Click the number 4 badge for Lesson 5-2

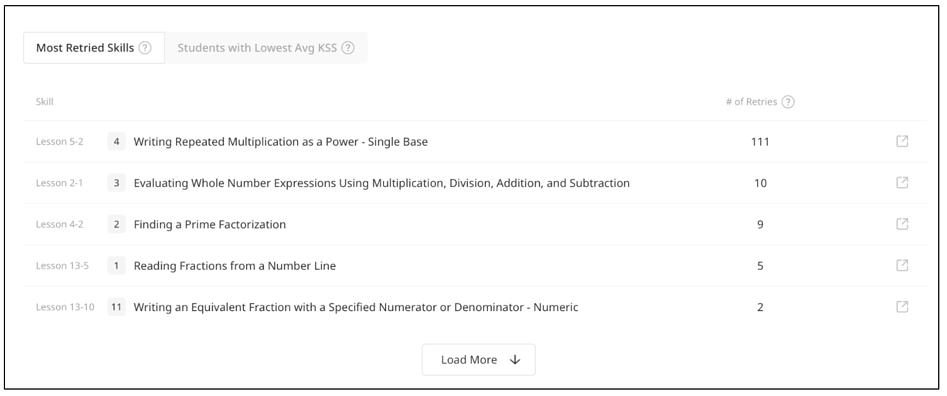[117, 142]
